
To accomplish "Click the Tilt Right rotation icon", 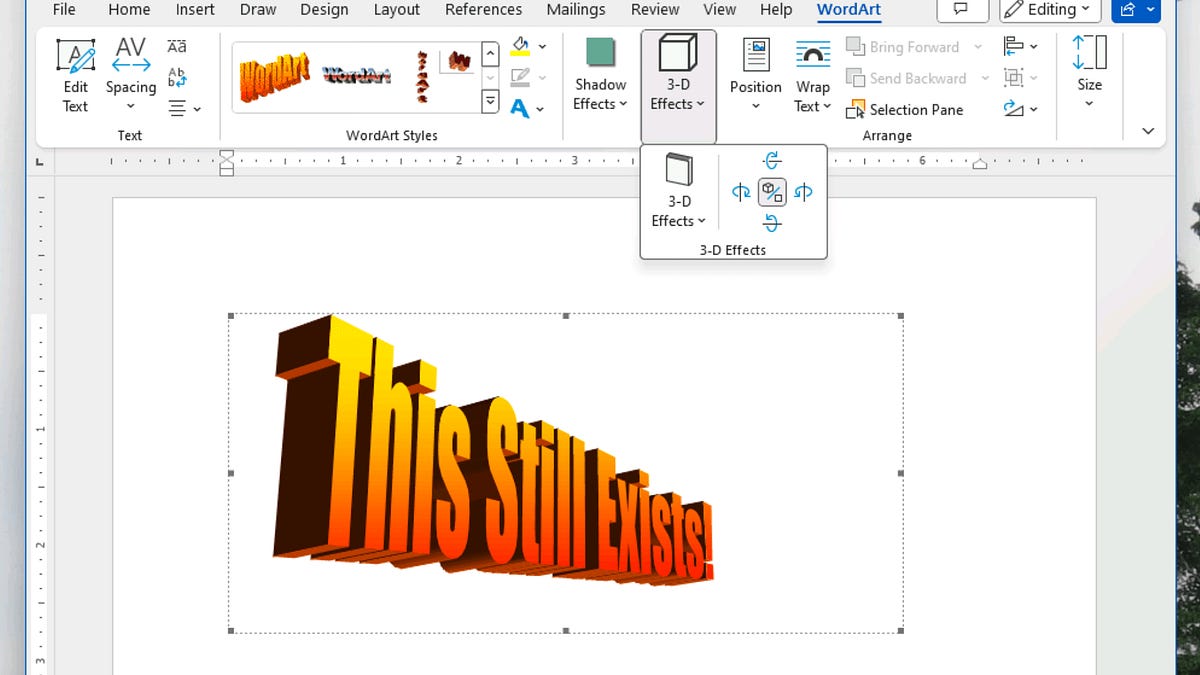I will [x=803, y=192].
